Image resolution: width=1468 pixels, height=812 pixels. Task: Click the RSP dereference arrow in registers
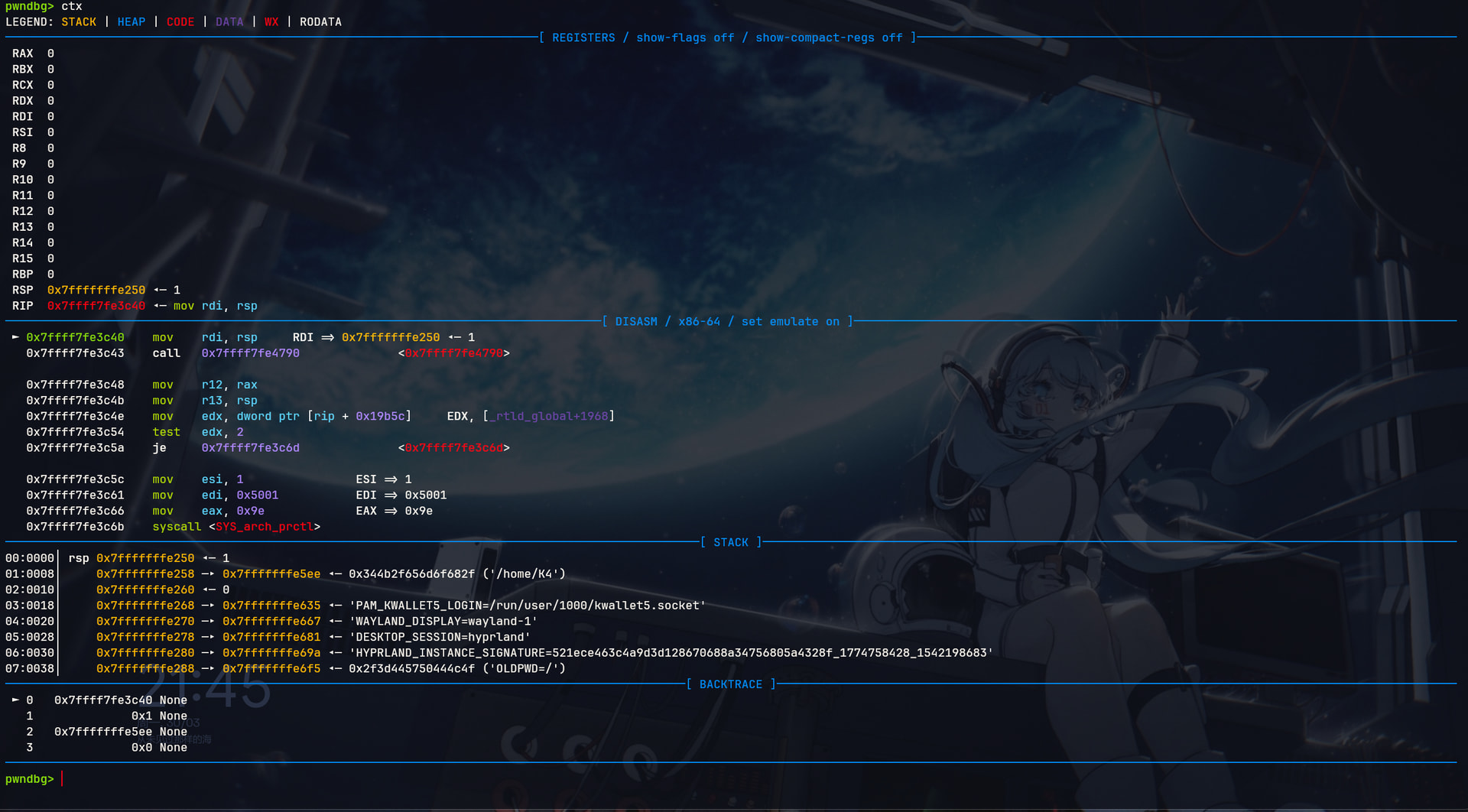[160, 290]
